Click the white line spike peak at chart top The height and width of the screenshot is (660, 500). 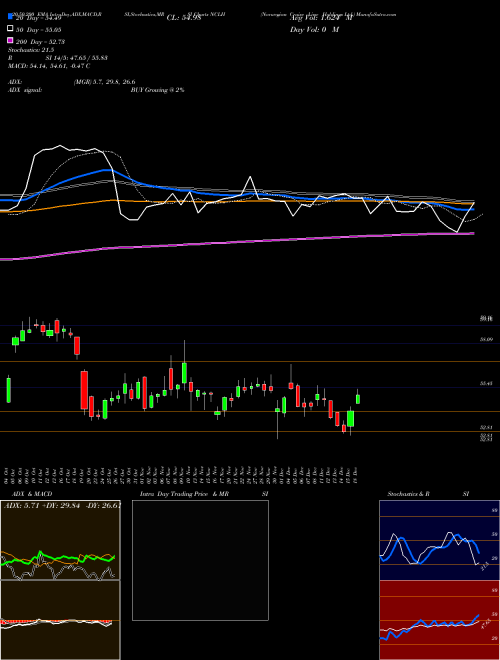pos(60,146)
